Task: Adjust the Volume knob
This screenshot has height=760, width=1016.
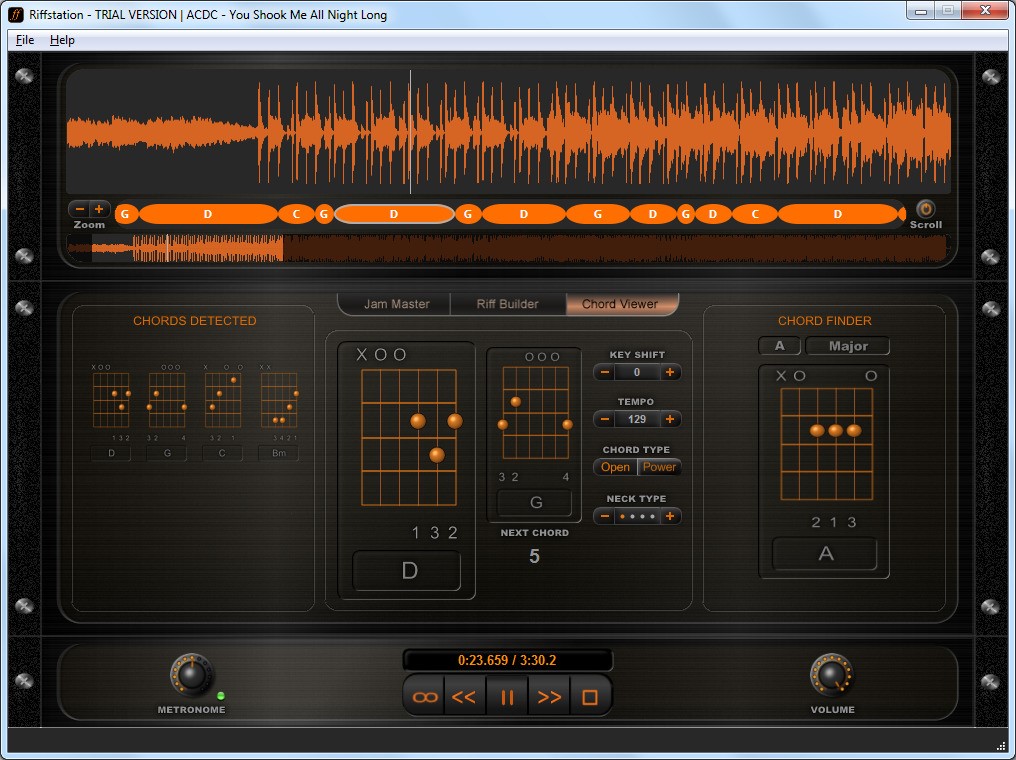Action: coord(831,676)
